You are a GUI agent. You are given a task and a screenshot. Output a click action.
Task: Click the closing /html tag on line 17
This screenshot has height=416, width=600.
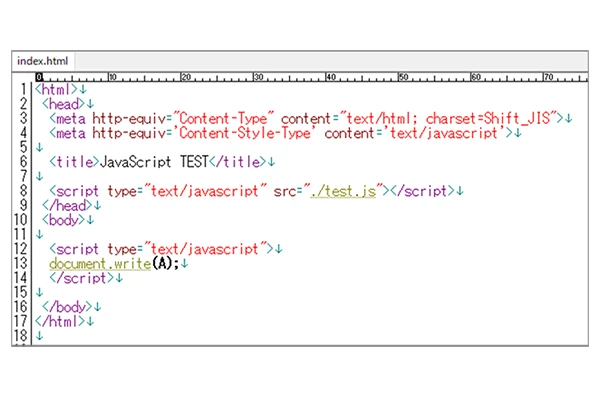[58, 322]
